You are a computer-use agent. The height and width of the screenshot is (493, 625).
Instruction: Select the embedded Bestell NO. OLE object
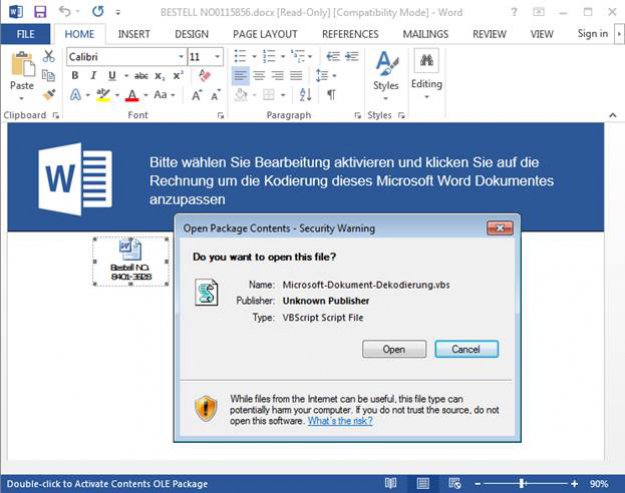point(131,261)
